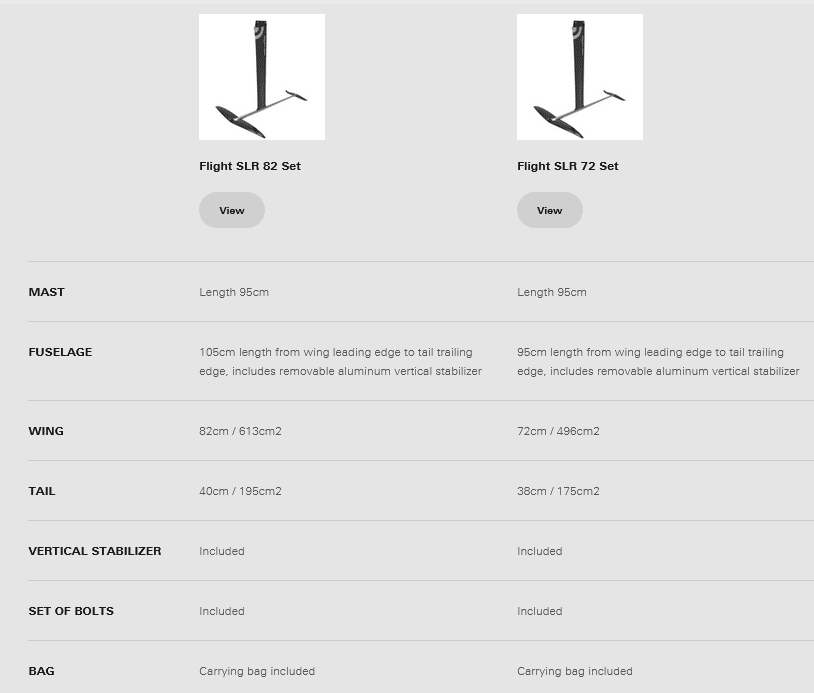
Task: Click the SET OF BOLTS row label
Action: 71,611
